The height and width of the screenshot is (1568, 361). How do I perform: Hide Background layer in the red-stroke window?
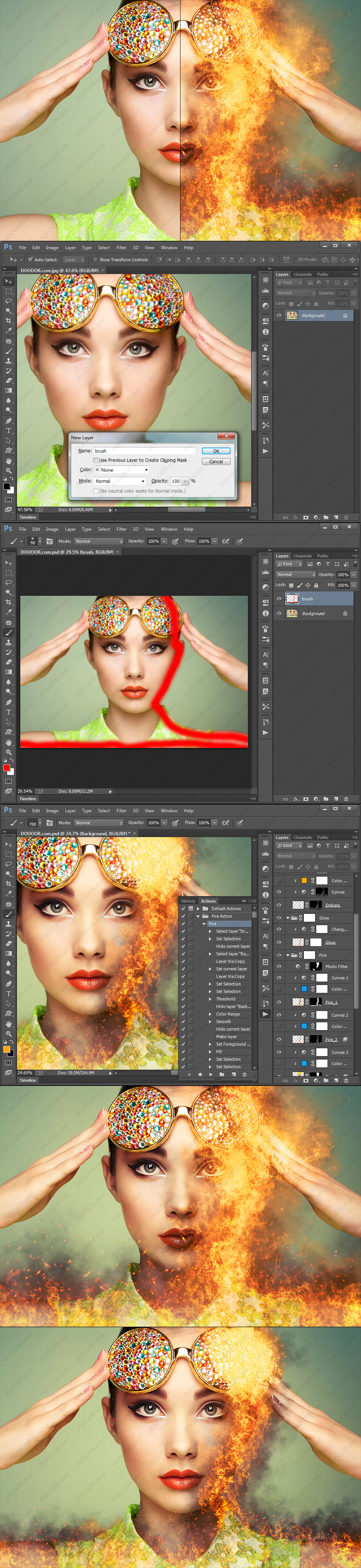[x=279, y=613]
